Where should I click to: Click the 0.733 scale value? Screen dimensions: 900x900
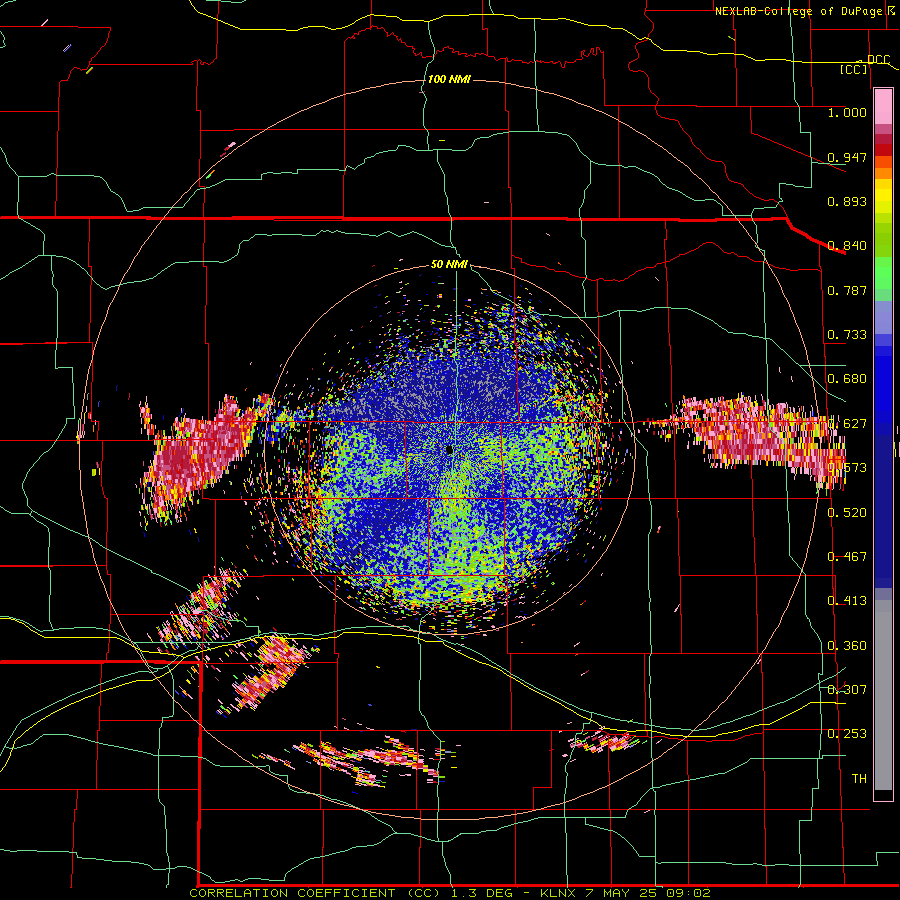click(x=847, y=335)
